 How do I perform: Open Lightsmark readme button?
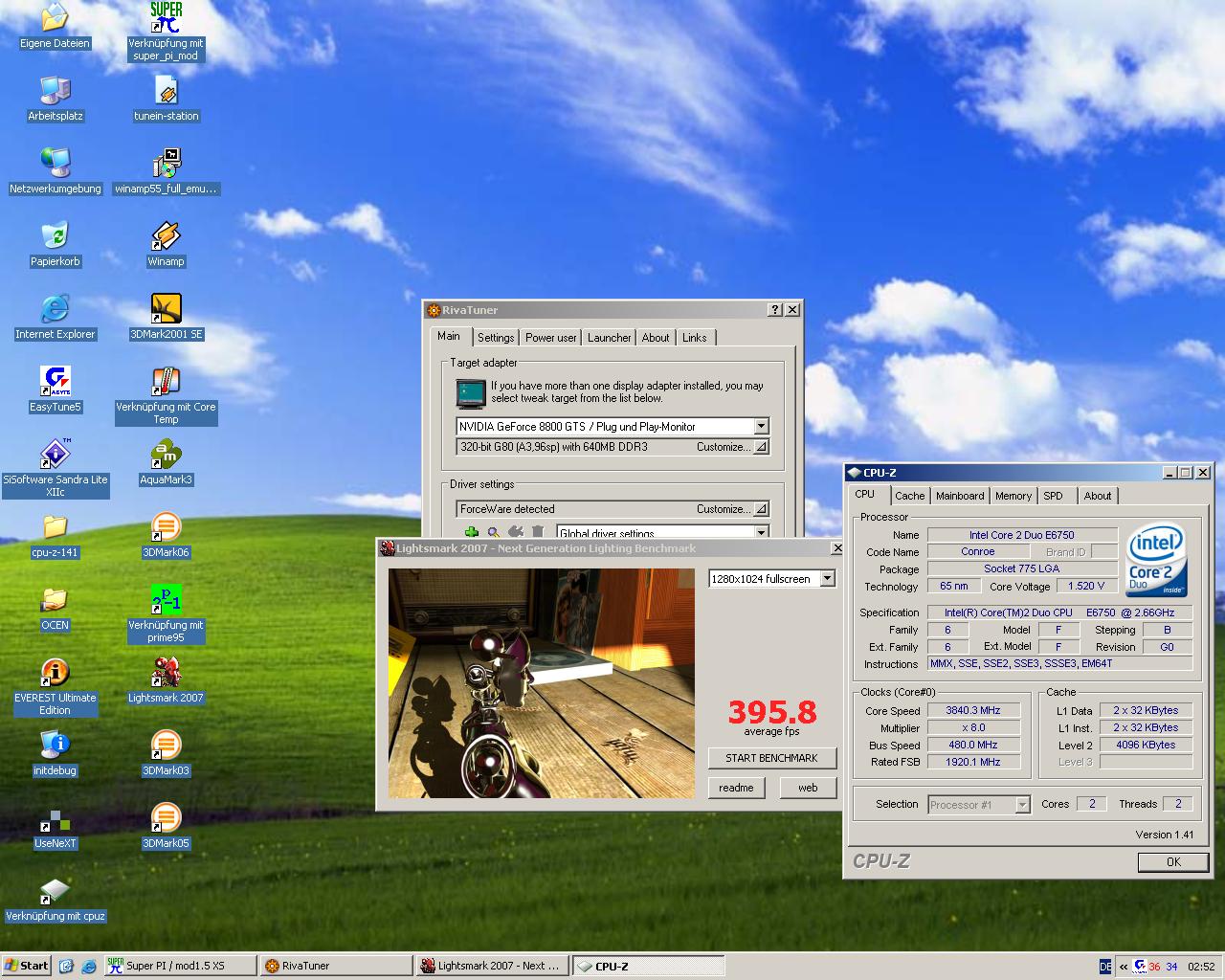click(x=736, y=788)
